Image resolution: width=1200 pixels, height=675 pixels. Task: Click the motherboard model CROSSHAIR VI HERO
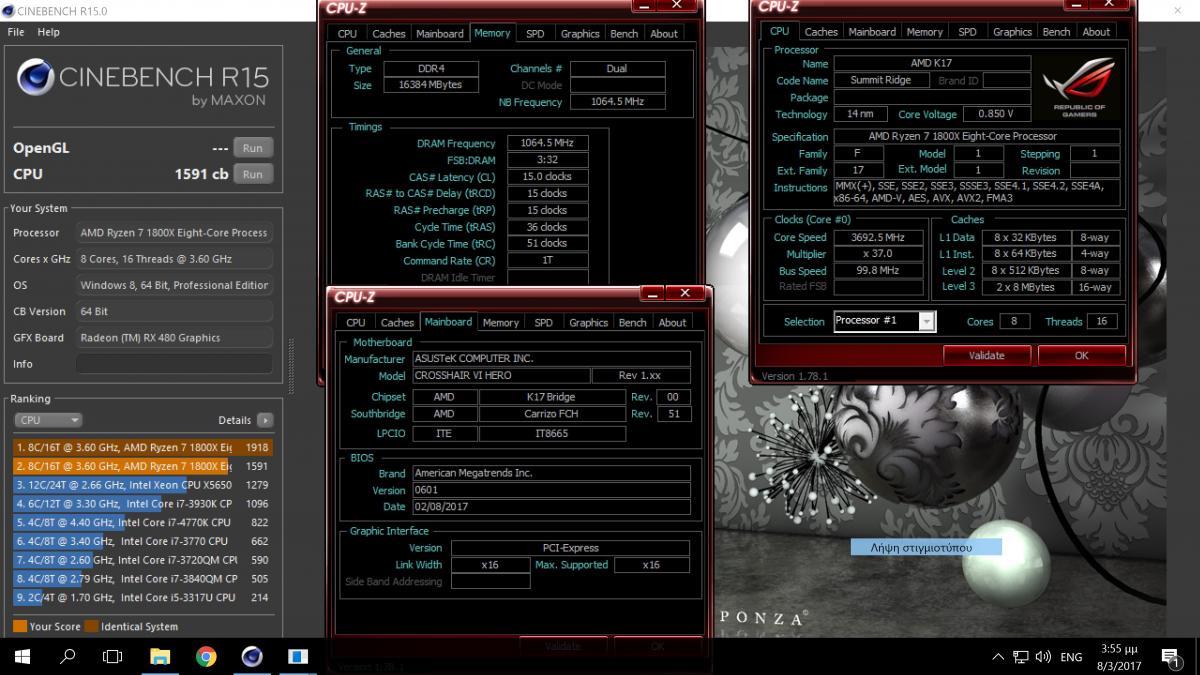pos(500,376)
